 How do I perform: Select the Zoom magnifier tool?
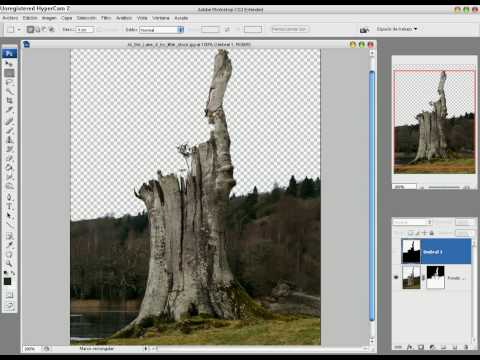tap(9, 264)
